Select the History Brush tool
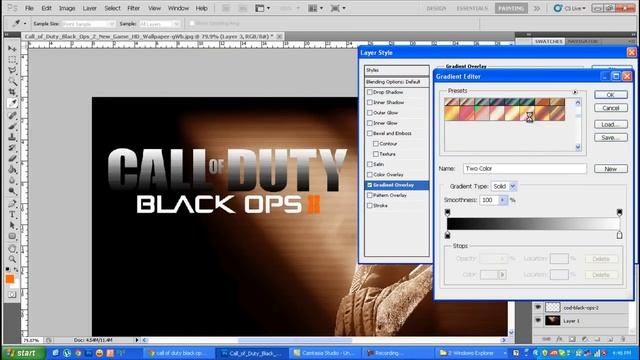 (12, 148)
